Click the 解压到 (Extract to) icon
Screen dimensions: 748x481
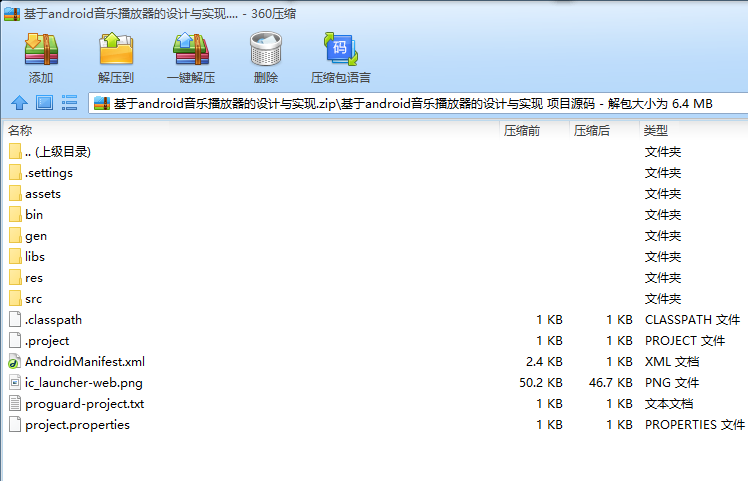click(116, 49)
